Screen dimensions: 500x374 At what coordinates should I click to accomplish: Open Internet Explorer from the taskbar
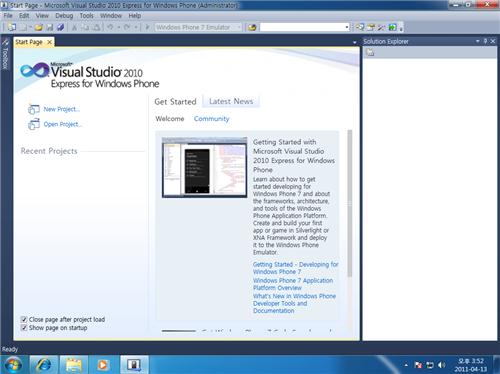pyautogui.click(x=44, y=364)
